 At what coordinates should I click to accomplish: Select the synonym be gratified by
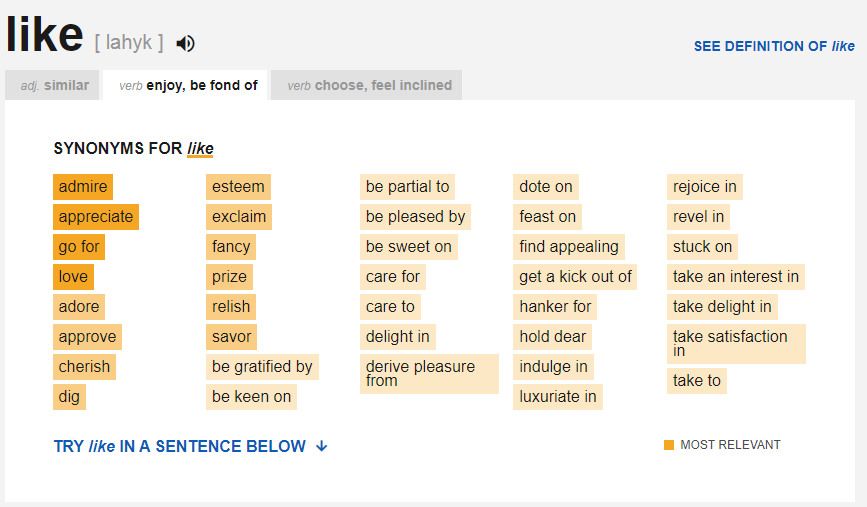click(x=262, y=367)
